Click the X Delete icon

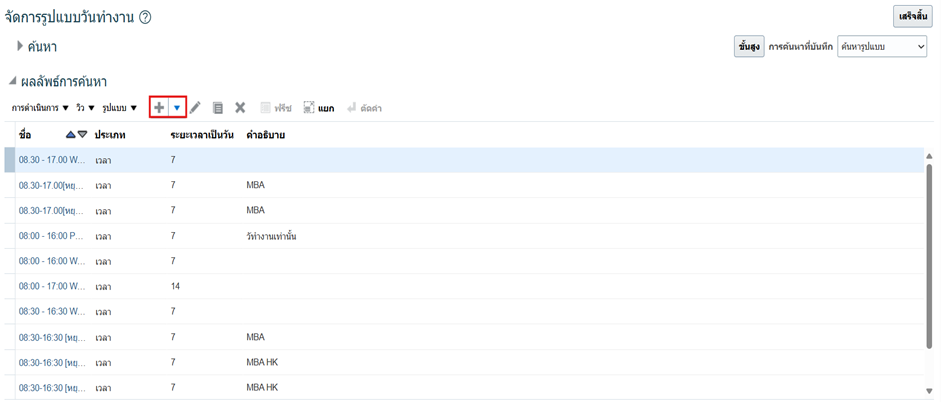click(240, 108)
